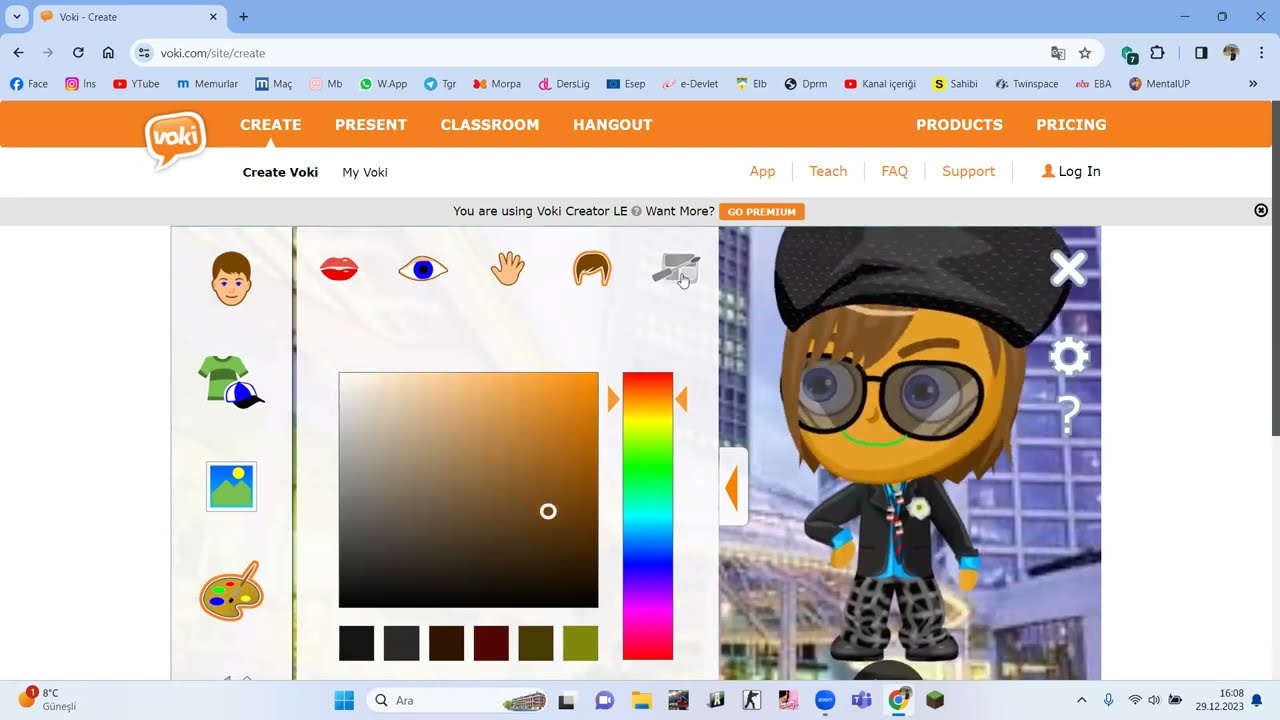Show hidden system tray icons
The height and width of the screenshot is (720, 1280).
click(x=1081, y=700)
